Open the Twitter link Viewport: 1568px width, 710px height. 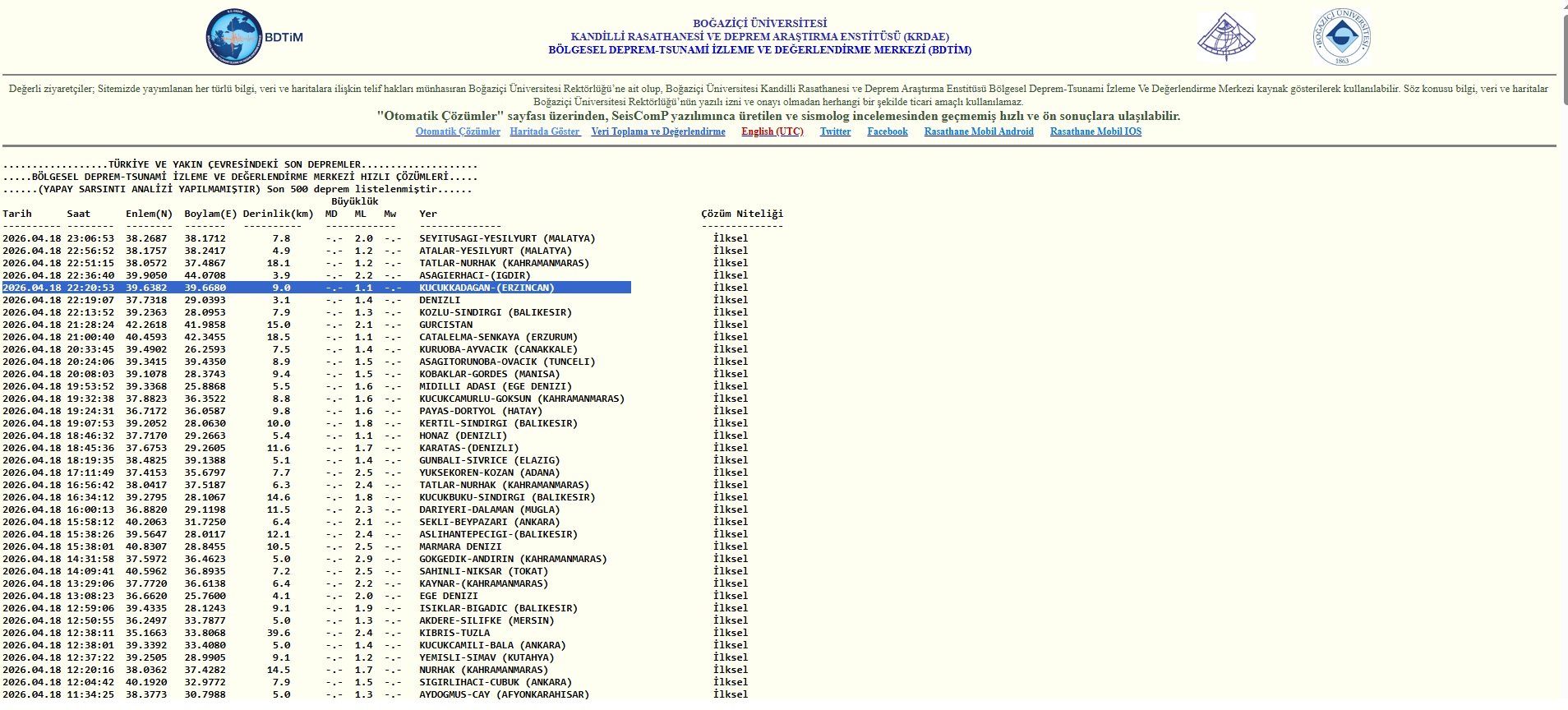tap(835, 131)
